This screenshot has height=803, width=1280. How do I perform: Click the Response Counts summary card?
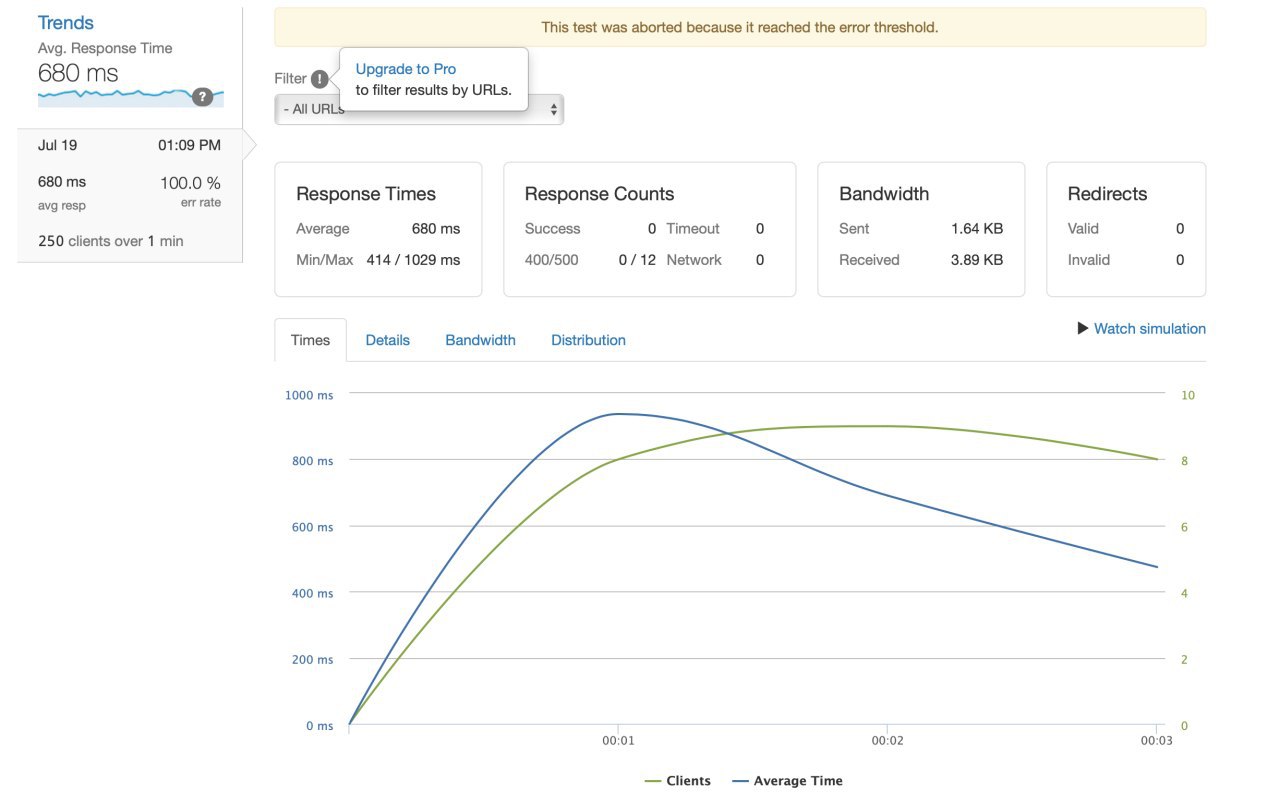[x=649, y=229]
